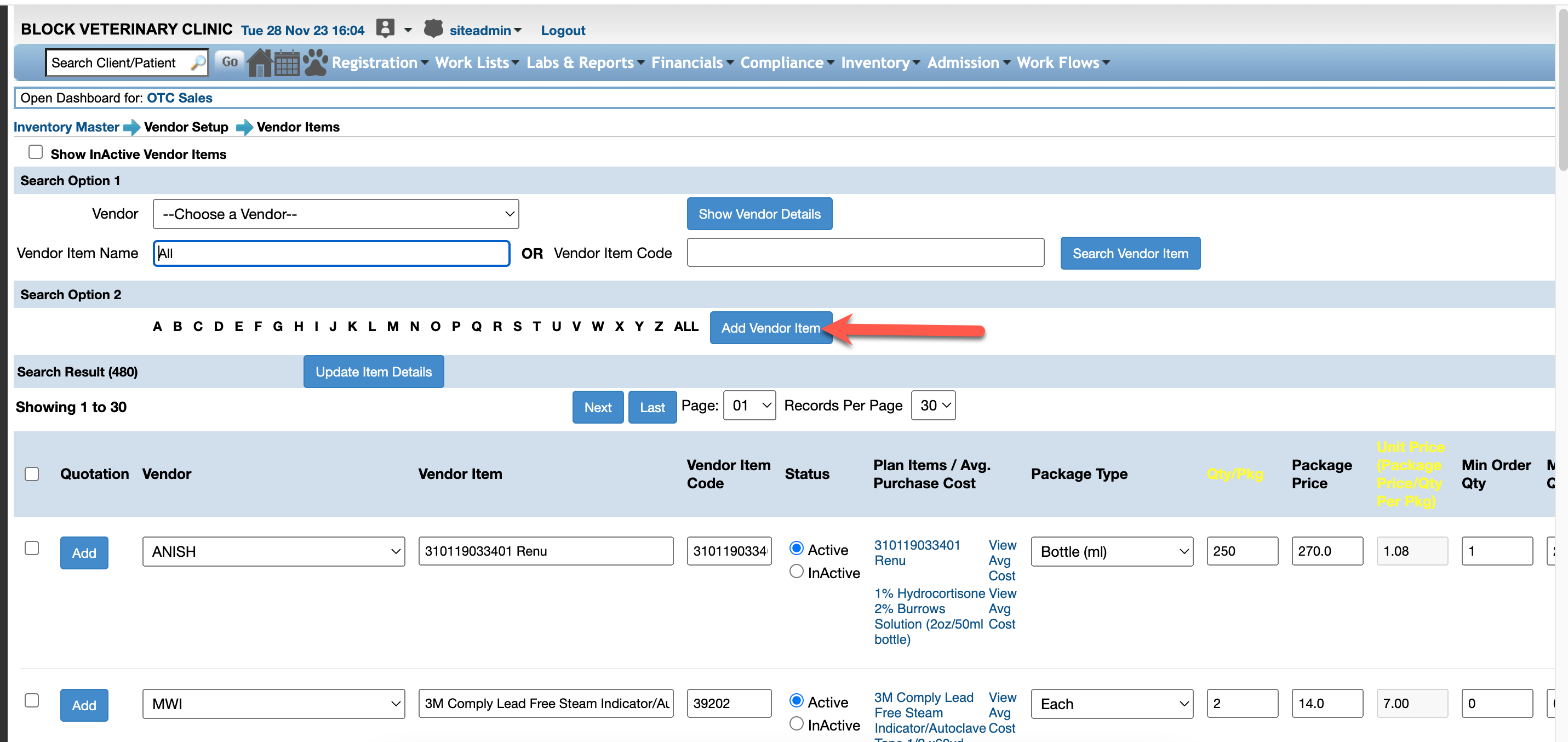Select Active radio for 3M Comply item

pyautogui.click(x=796, y=700)
